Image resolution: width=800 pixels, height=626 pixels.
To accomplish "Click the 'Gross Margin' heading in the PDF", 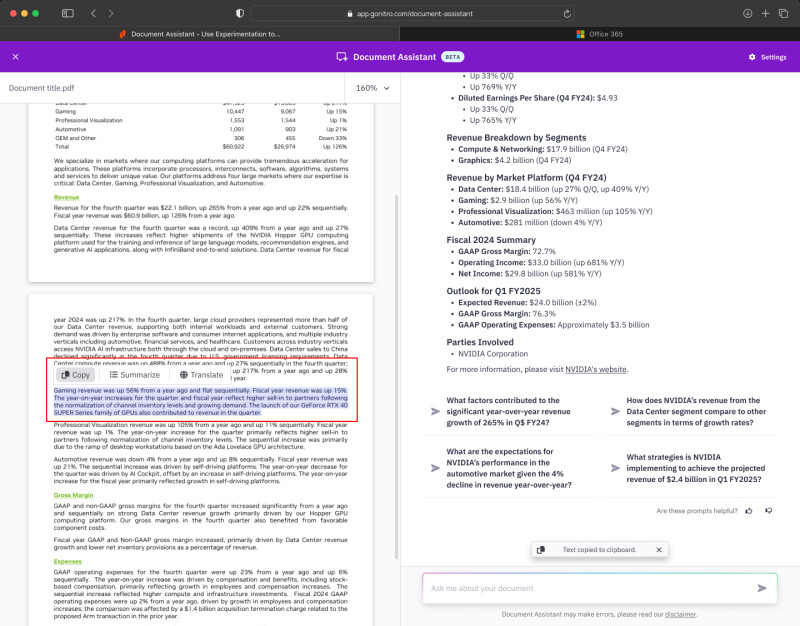I will (73, 495).
